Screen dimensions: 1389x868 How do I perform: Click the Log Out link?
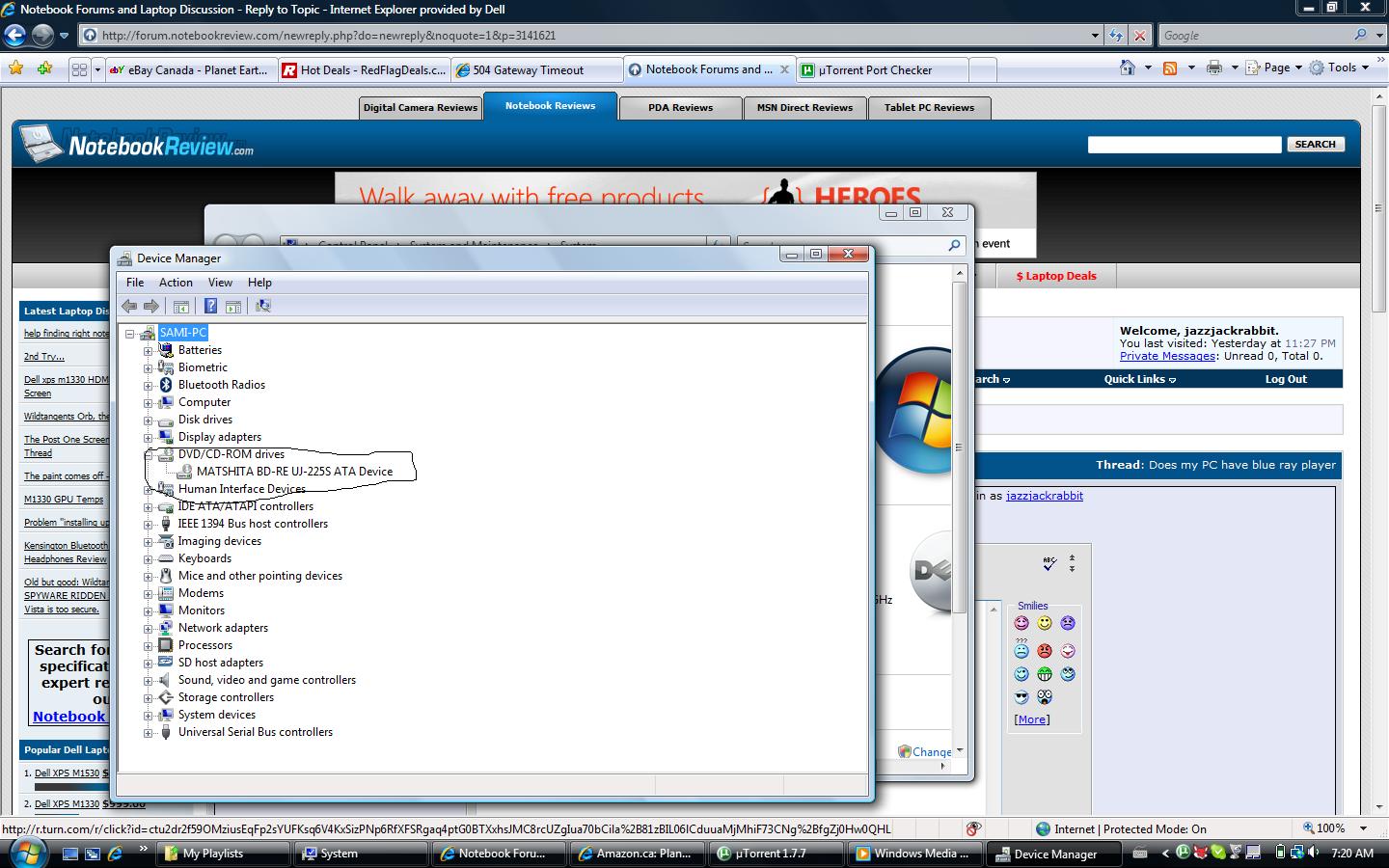pyautogui.click(x=1286, y=379)
